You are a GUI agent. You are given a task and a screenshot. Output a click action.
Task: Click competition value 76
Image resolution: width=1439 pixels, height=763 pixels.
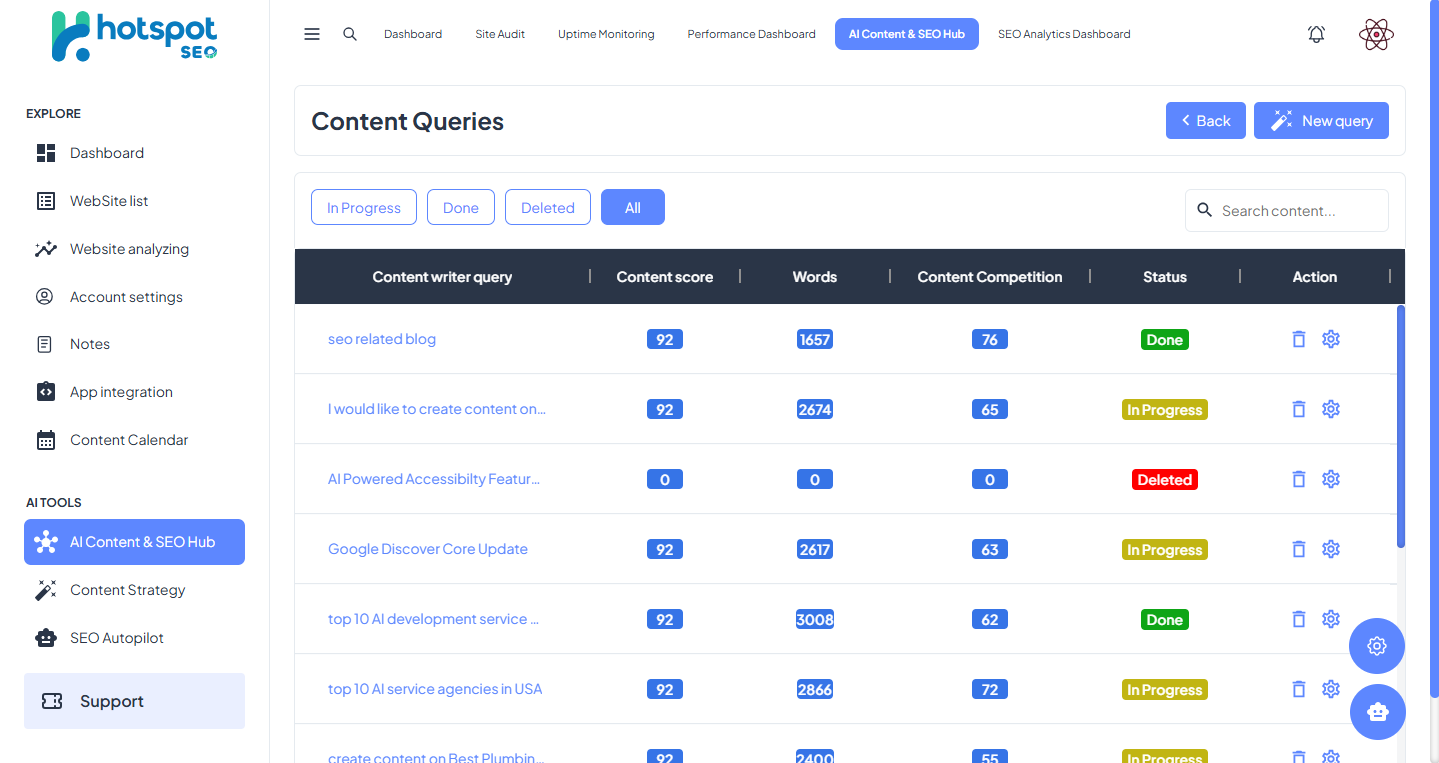(x=990, y=339)
